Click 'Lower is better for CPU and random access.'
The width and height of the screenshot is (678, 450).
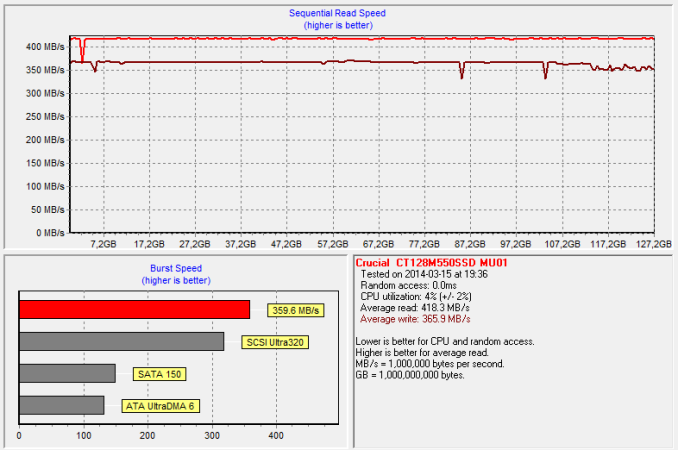click(445, 341)
